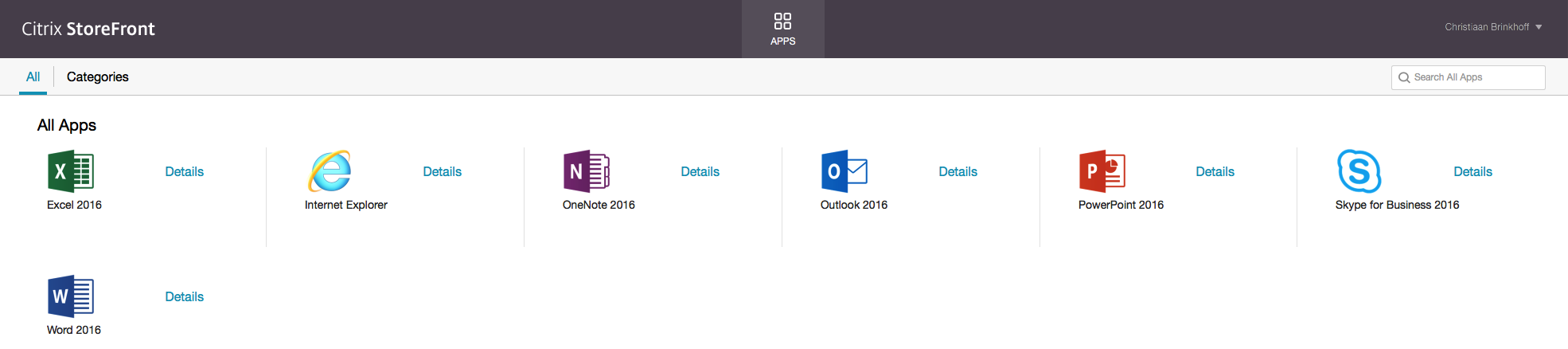Image resolution: width=1568 pixels, height=349 pixels.
Task: Click the APPS grid icon in header
Action: coord(782,22)
